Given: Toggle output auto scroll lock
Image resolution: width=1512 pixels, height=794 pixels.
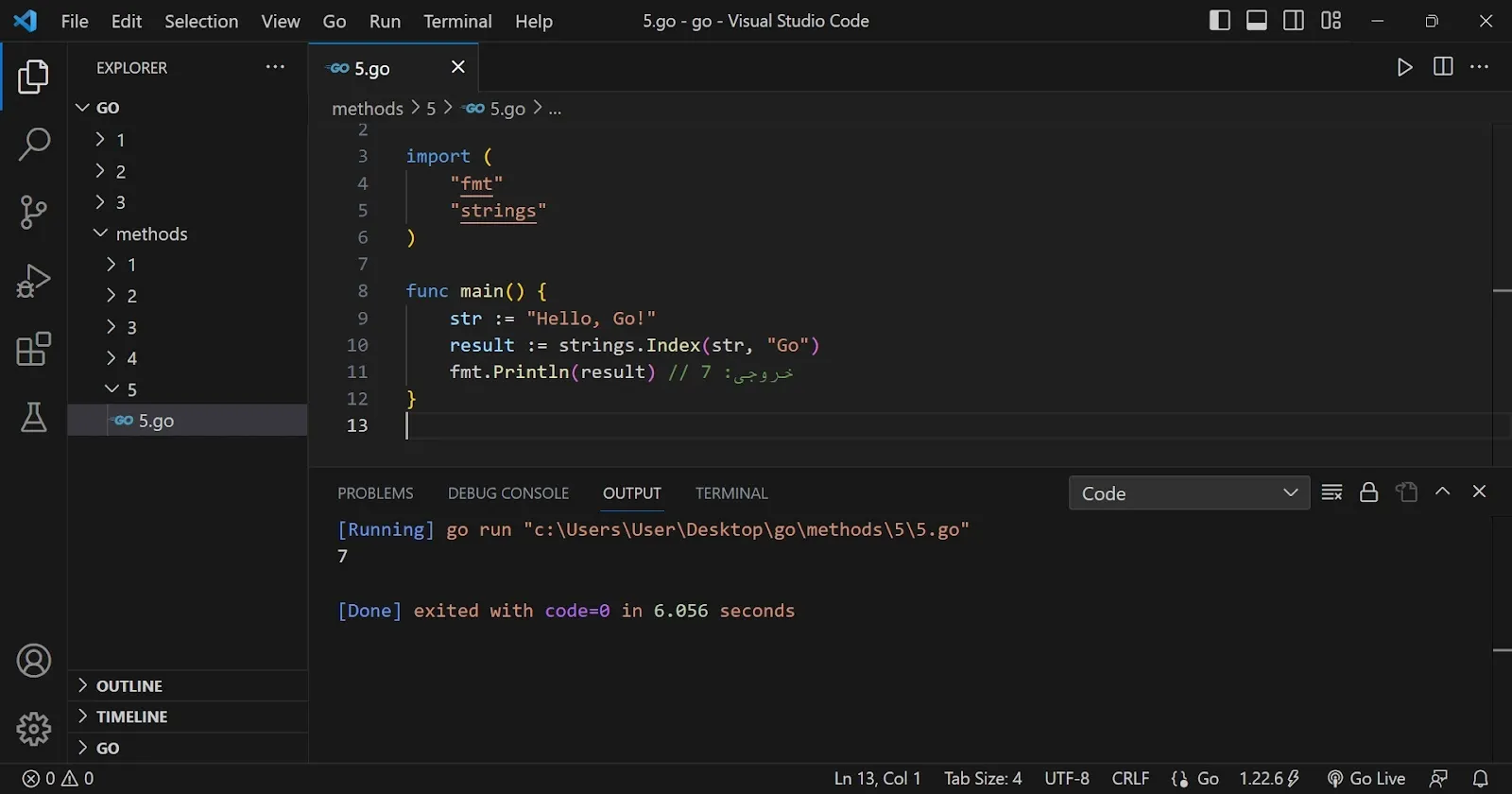Looking at the screenshot, I should tap(1368, 492).
